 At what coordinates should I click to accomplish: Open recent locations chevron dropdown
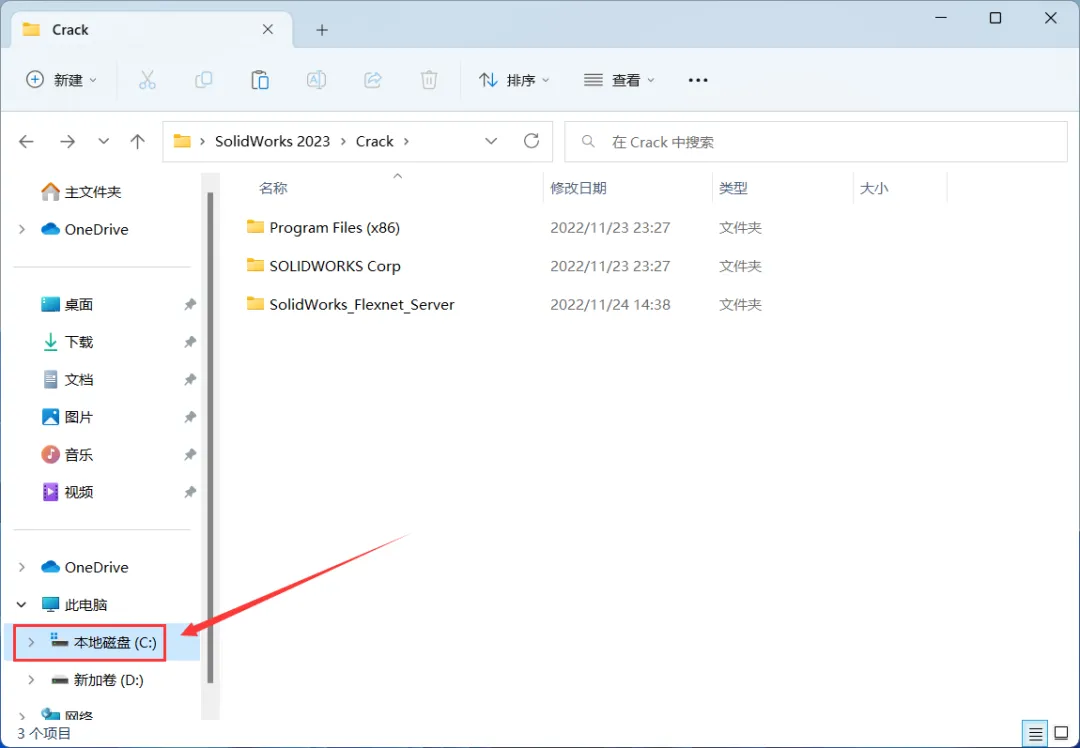click(x=103, y=141)
